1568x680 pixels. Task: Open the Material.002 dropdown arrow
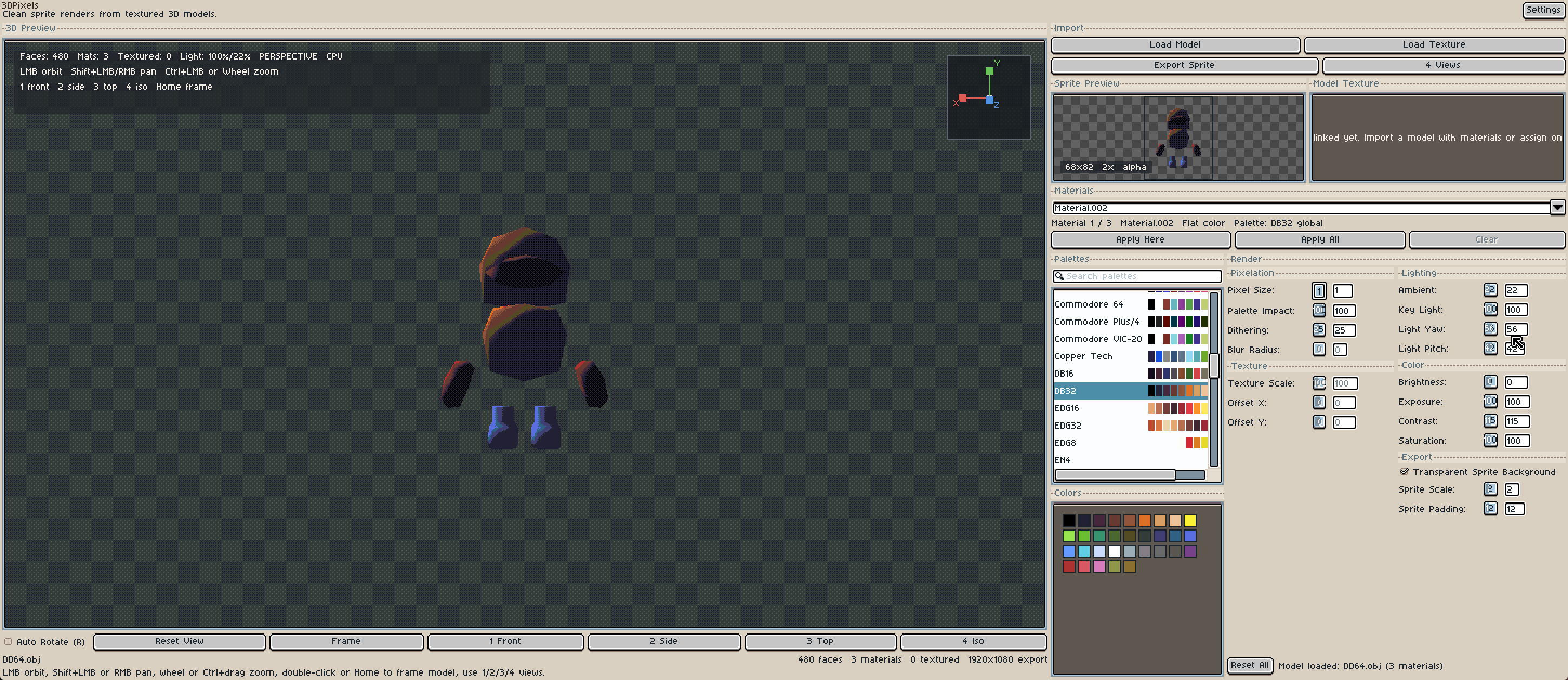point(1557,208)
